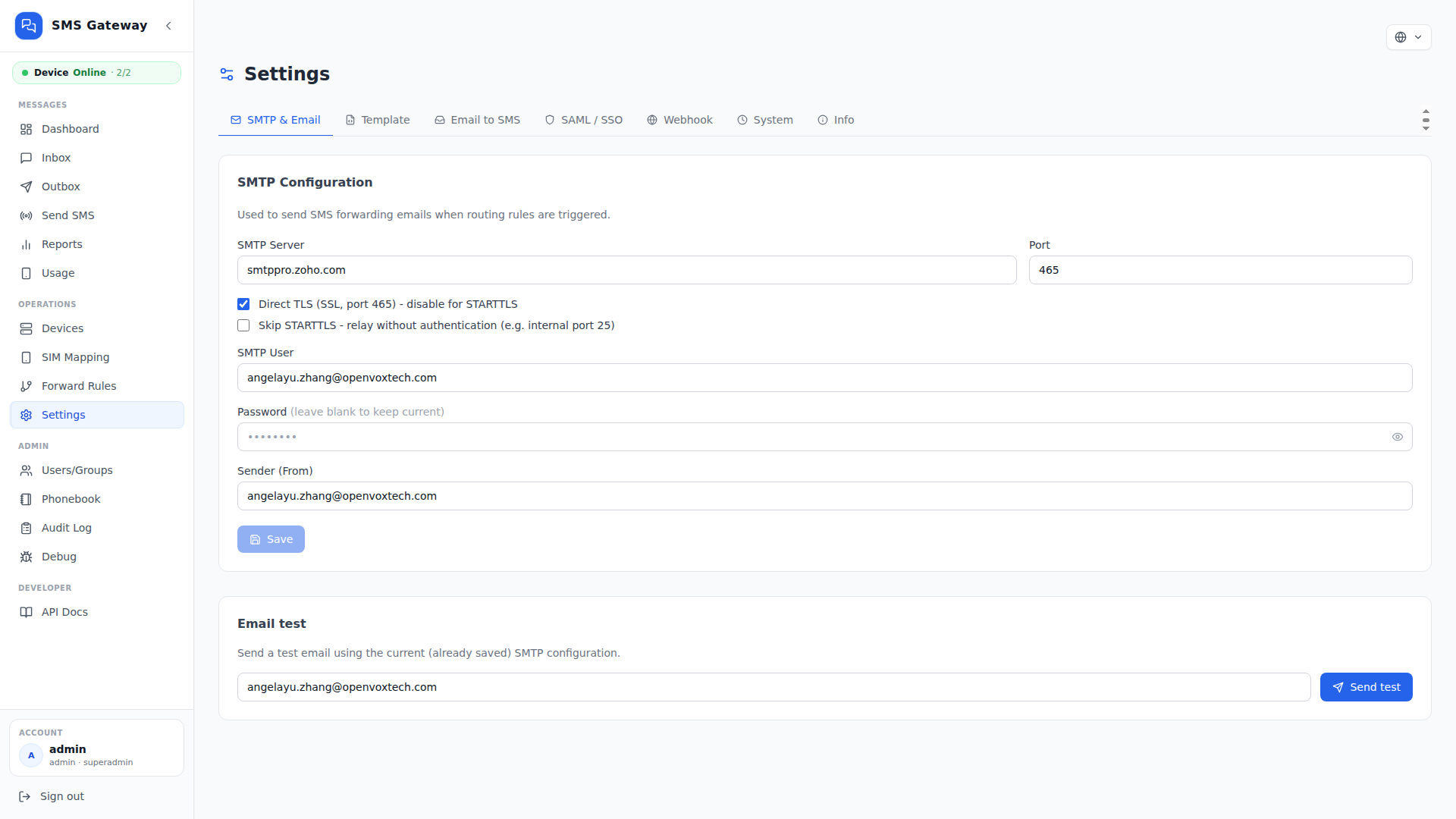
Task: Click the SMTP Server input field
Action: click(626, 270)
